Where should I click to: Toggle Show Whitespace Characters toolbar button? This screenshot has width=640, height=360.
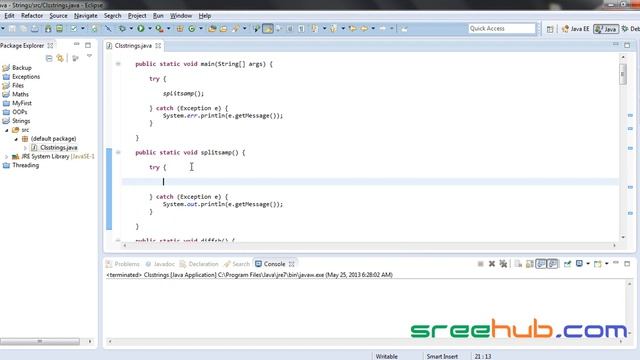click(301, 28)
